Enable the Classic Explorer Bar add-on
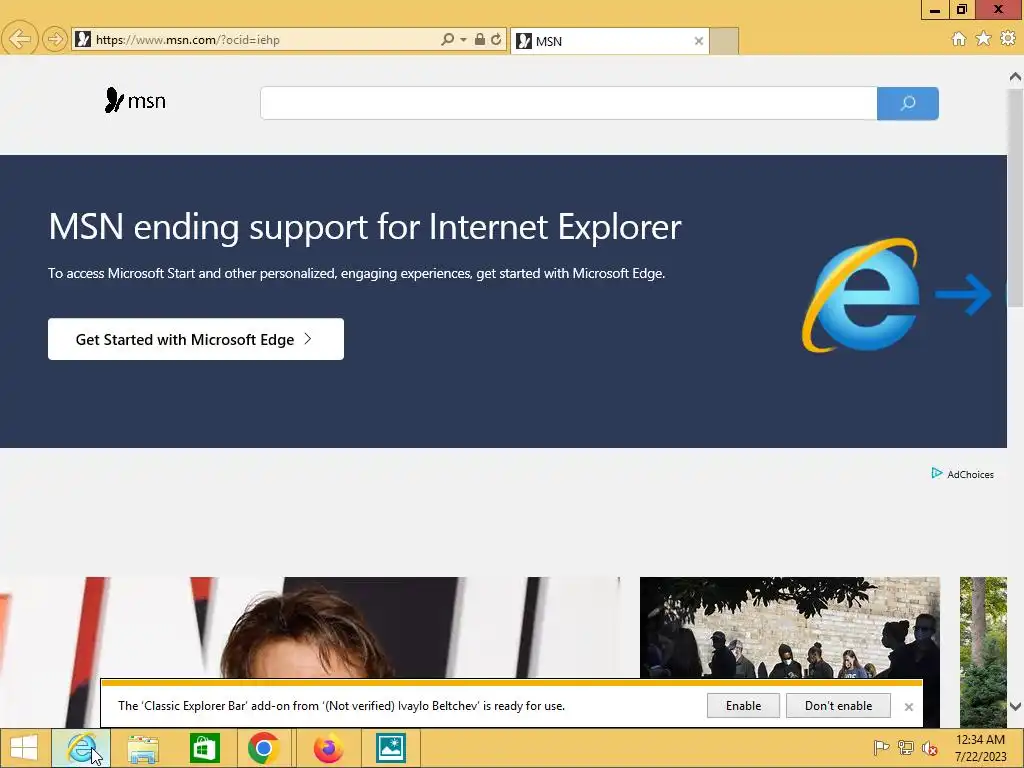Image resolution: width=1024 pixels, height=768 pixels. 743,706
